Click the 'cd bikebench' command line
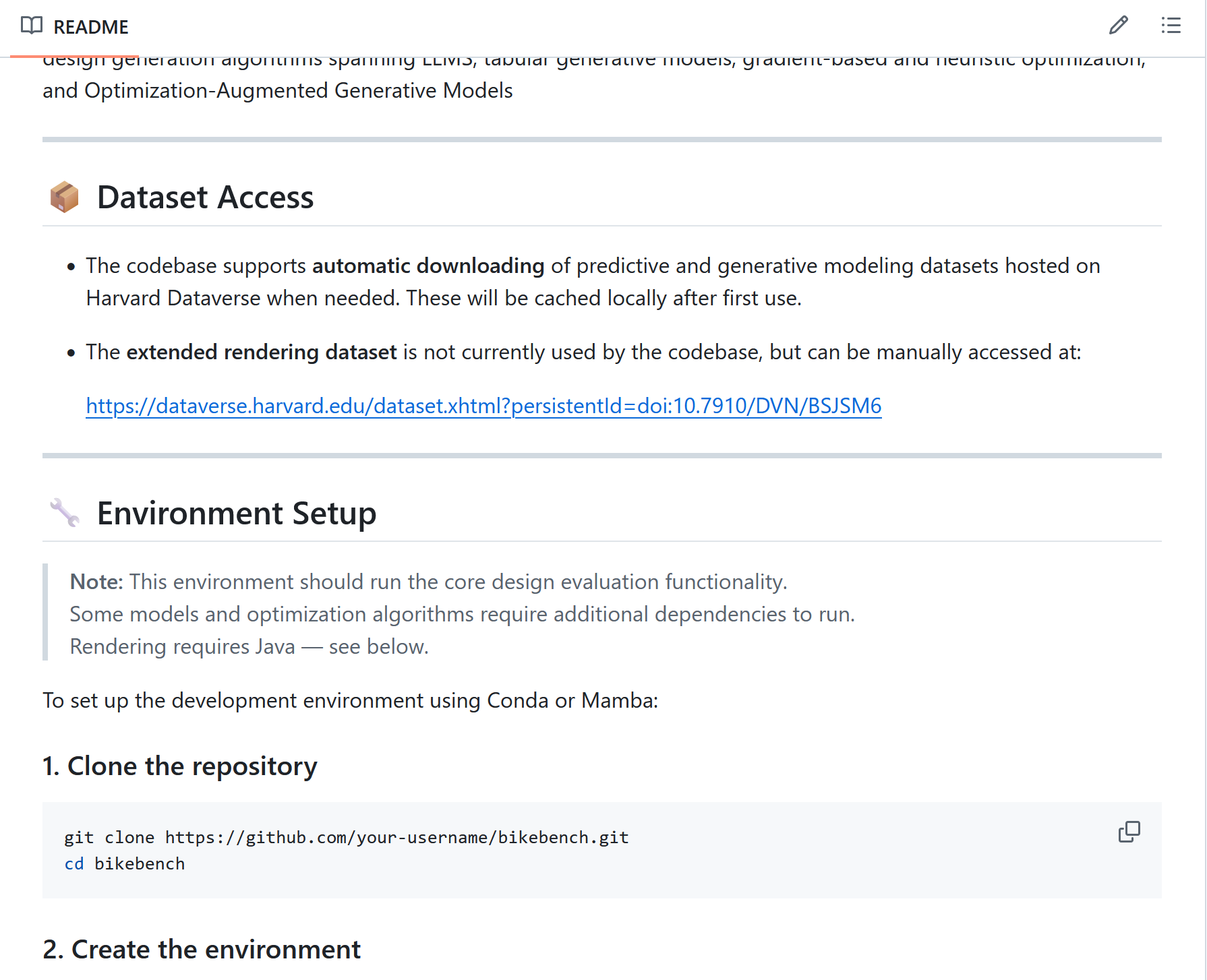 click(x=125, y=864)
